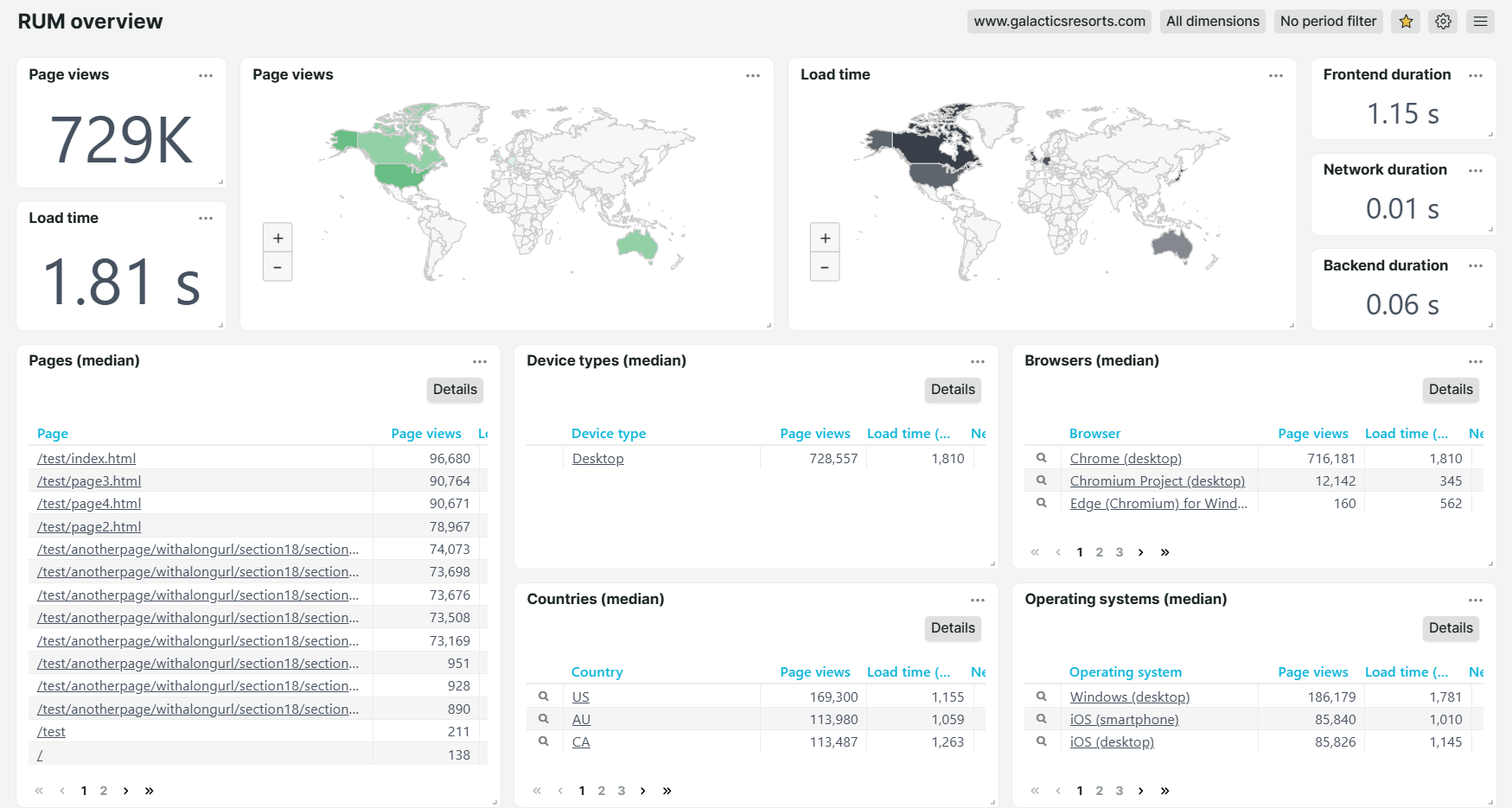Open the /test/page3.html page link

tap(89, 481)
